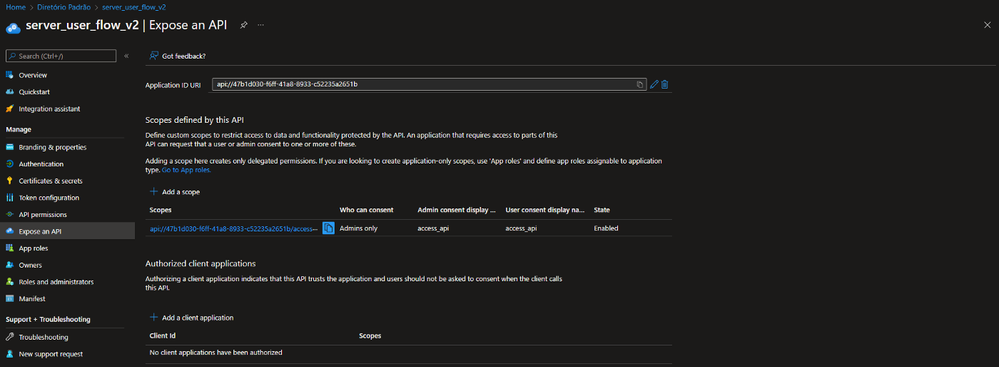999x367 pixels.
Task: Copy the Application ID URI to clipboard
Action: point(640,85)
